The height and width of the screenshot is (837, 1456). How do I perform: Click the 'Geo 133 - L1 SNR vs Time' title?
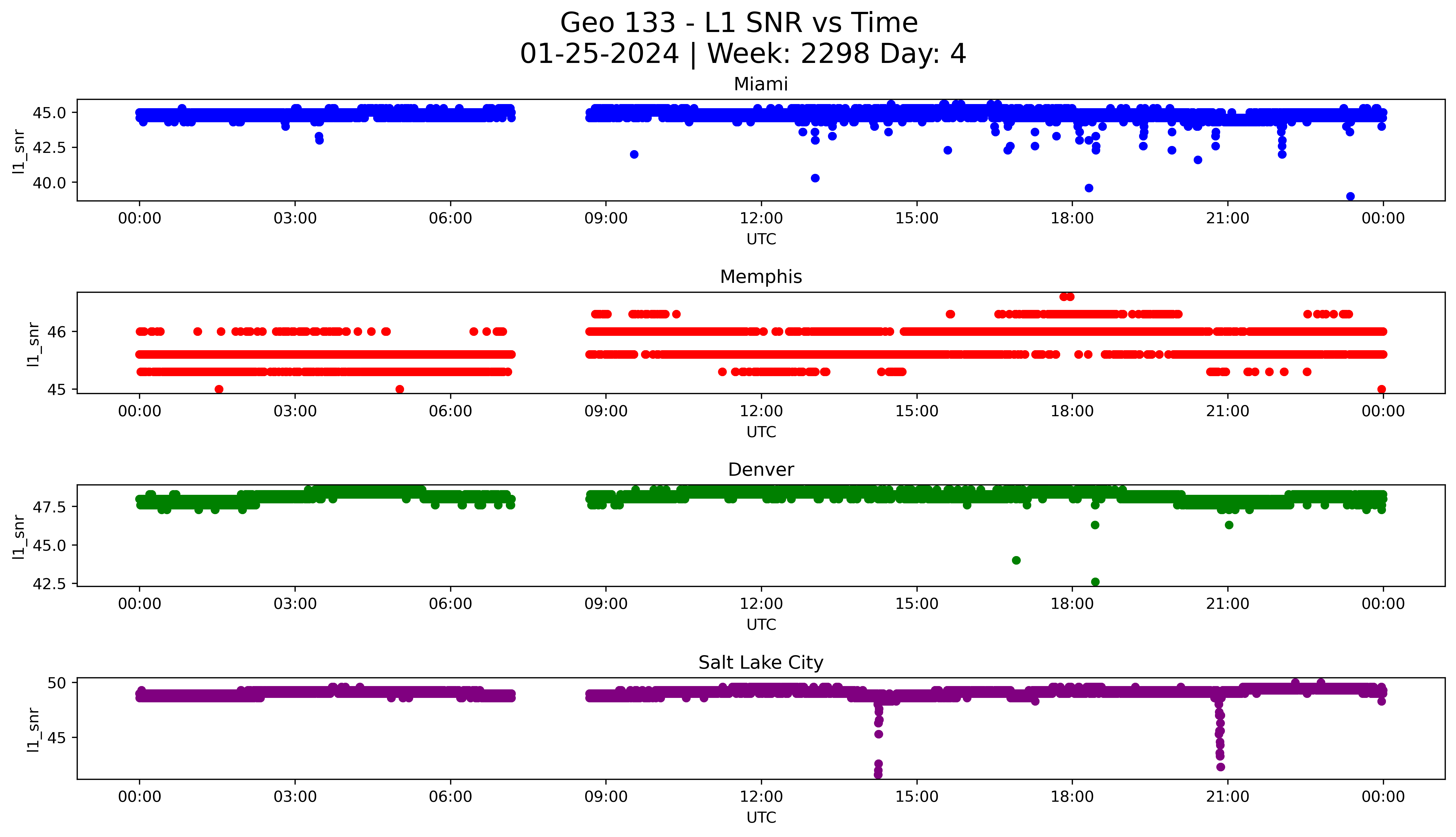tap(739, 23)
